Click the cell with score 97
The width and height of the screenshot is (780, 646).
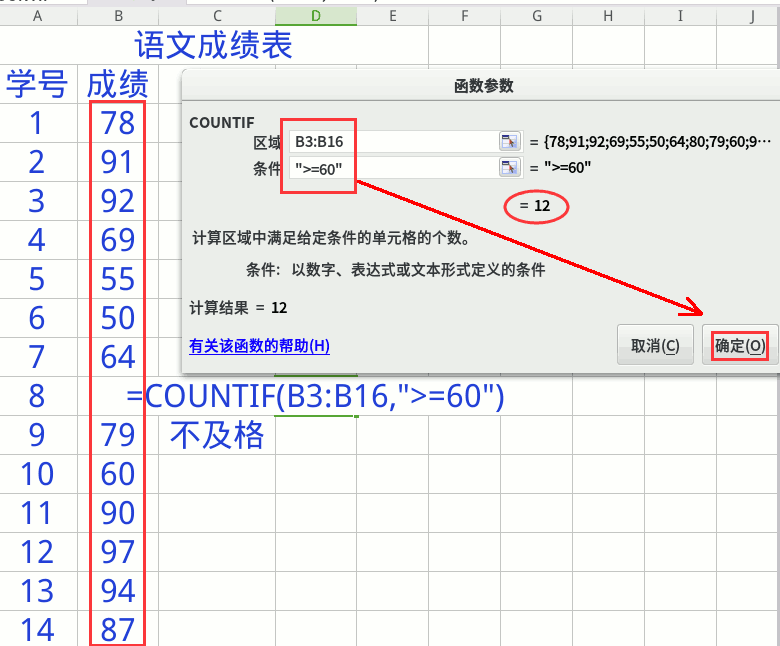[x=118, y=552]
